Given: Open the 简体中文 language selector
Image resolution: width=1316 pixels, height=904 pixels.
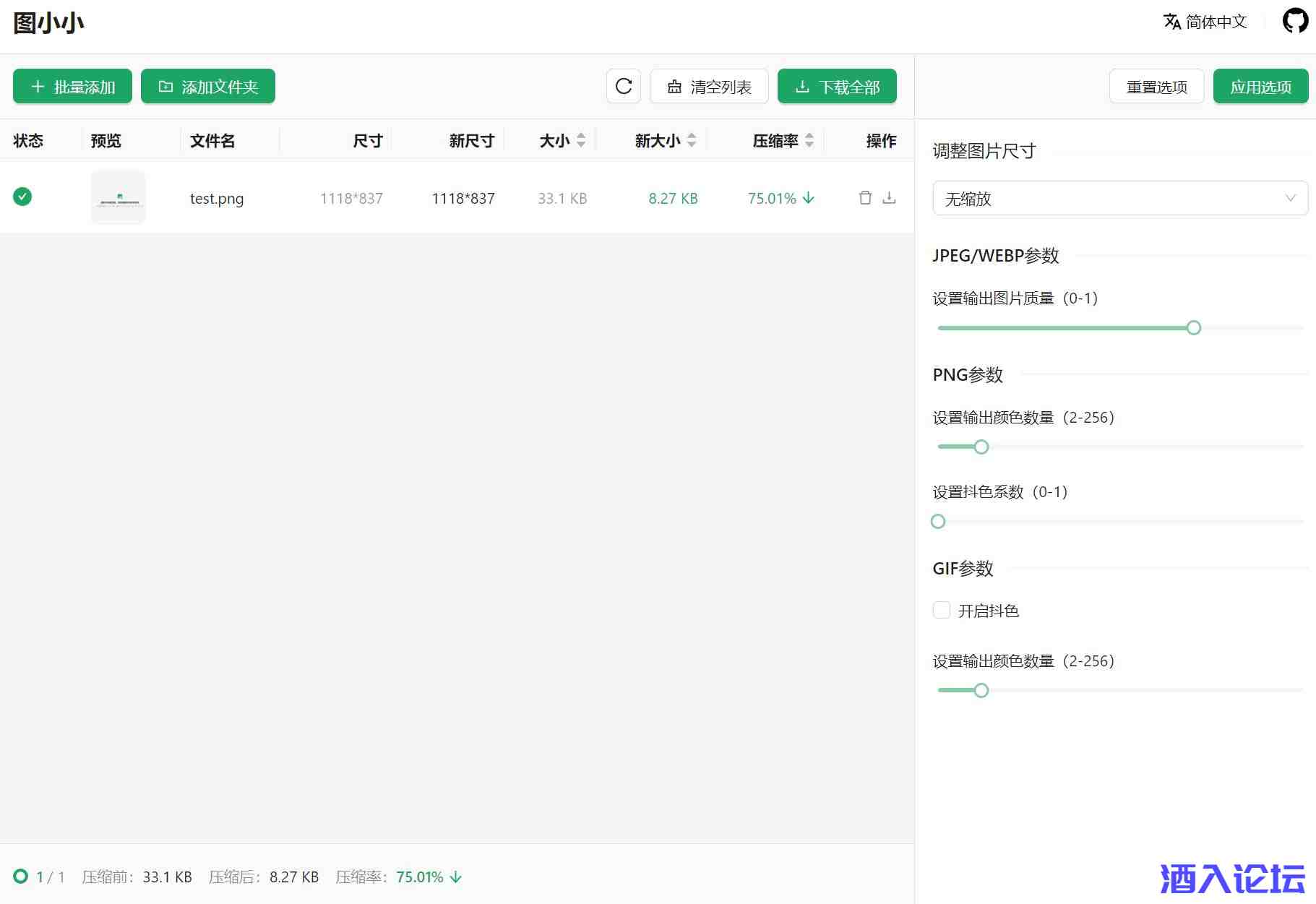Looking at the screenshot, I should [x=1205, y=22].
